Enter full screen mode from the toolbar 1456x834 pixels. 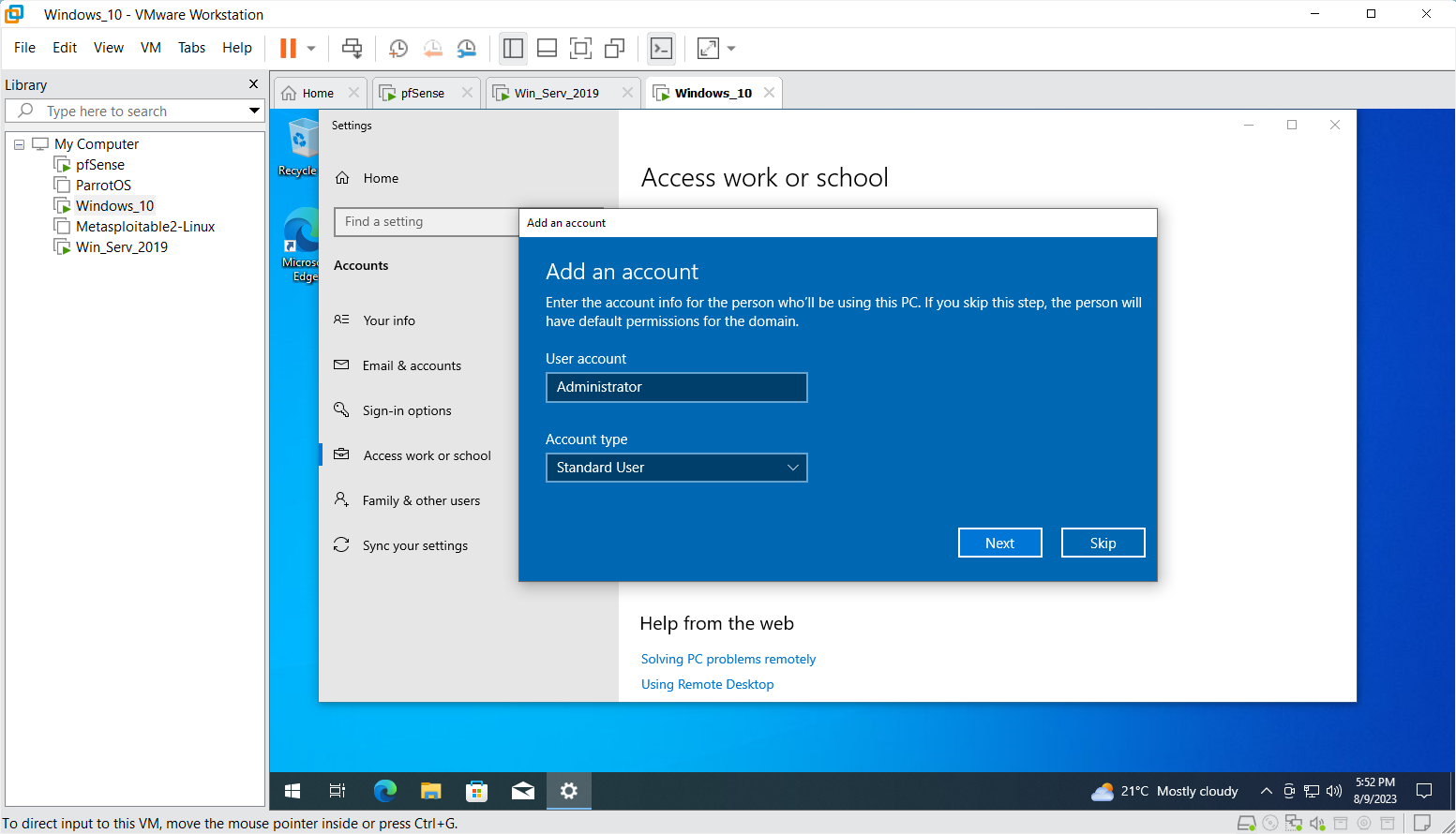click(x=580, y=48)
